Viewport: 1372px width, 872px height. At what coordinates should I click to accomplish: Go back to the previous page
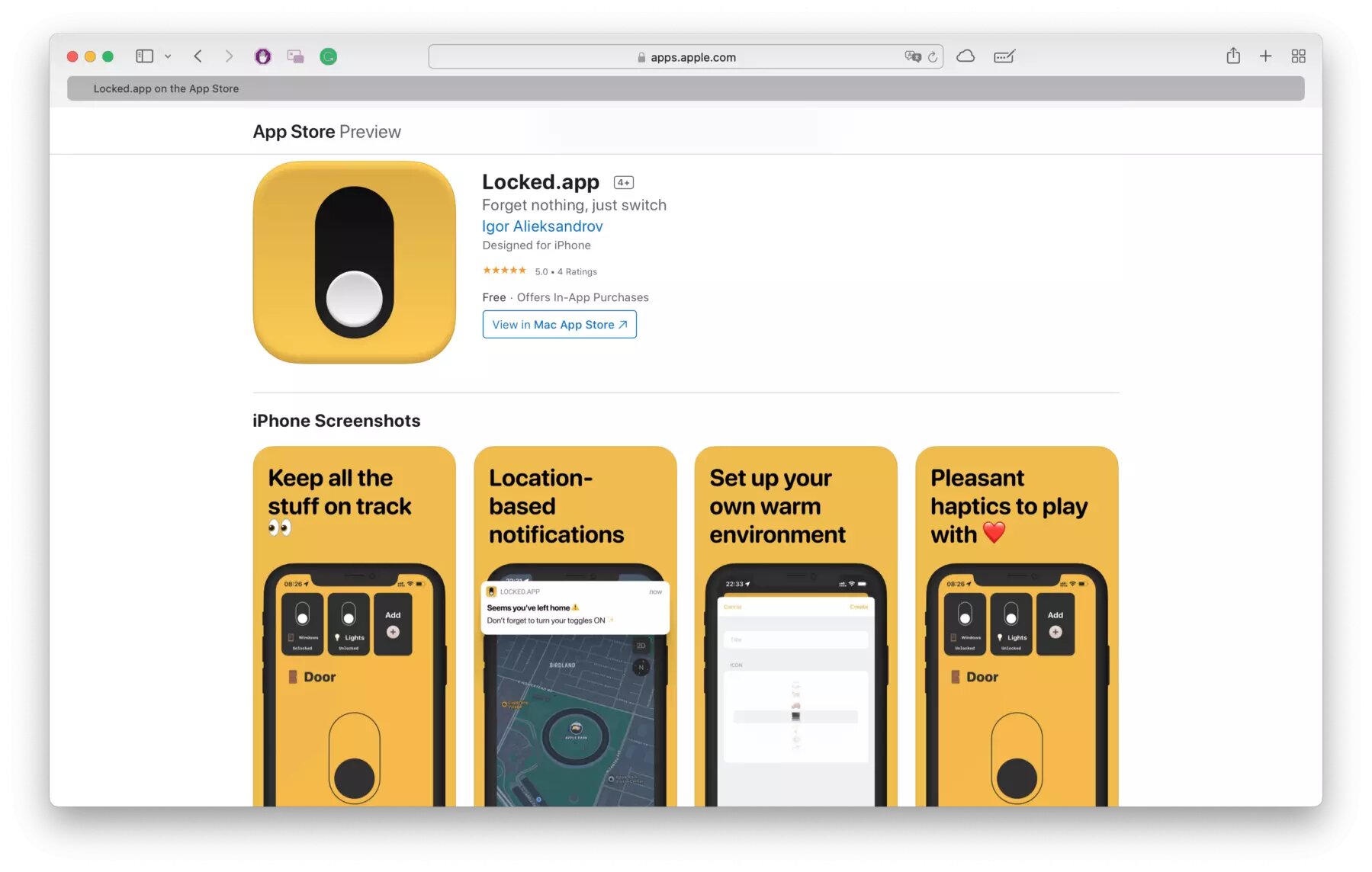[x=198, y=56]
